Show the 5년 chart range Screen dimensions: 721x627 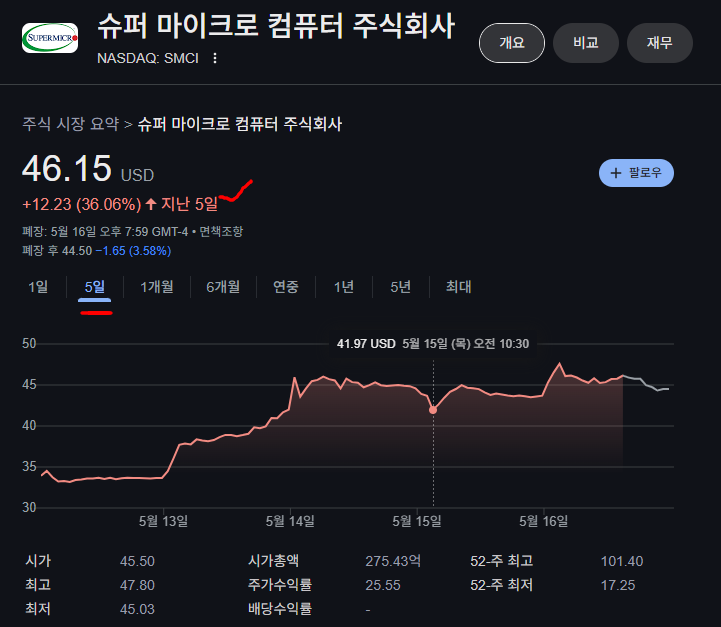pyautogui.click(x=401, y=287)
